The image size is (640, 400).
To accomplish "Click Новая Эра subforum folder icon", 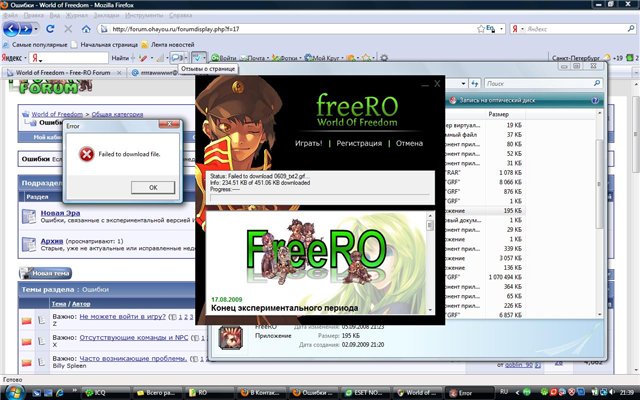I will pyautogui.click(x=29, y=217).
